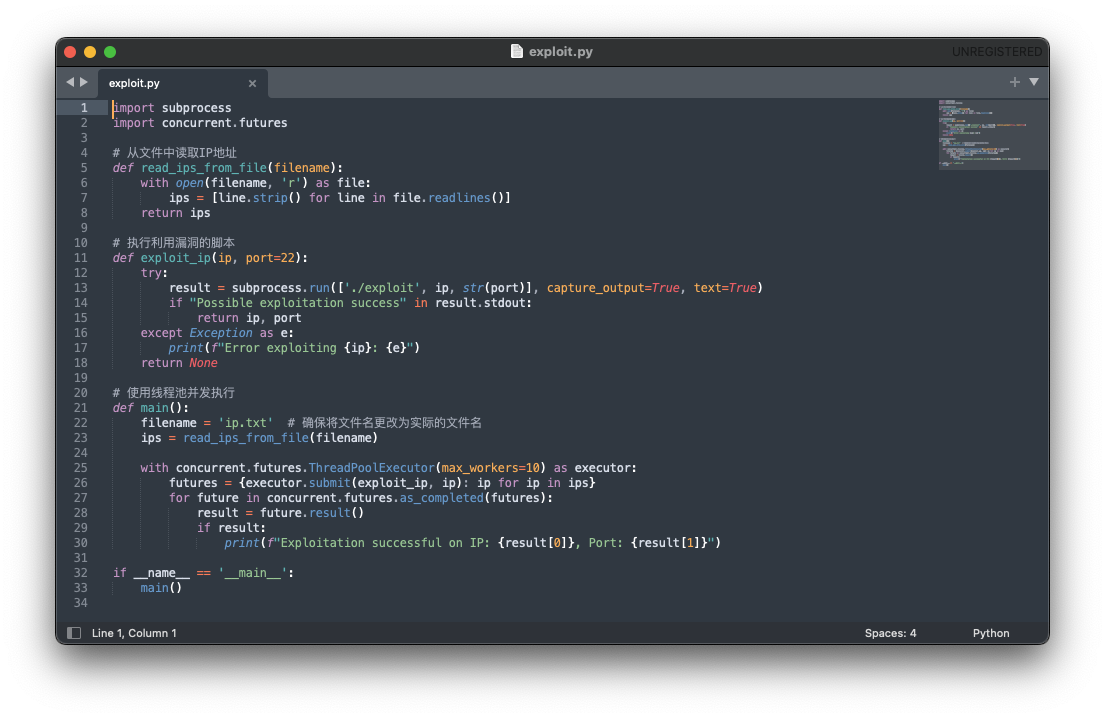Click the minimap code overview
This screenshot has height=718, width=1105.
[x=992, y=134]
